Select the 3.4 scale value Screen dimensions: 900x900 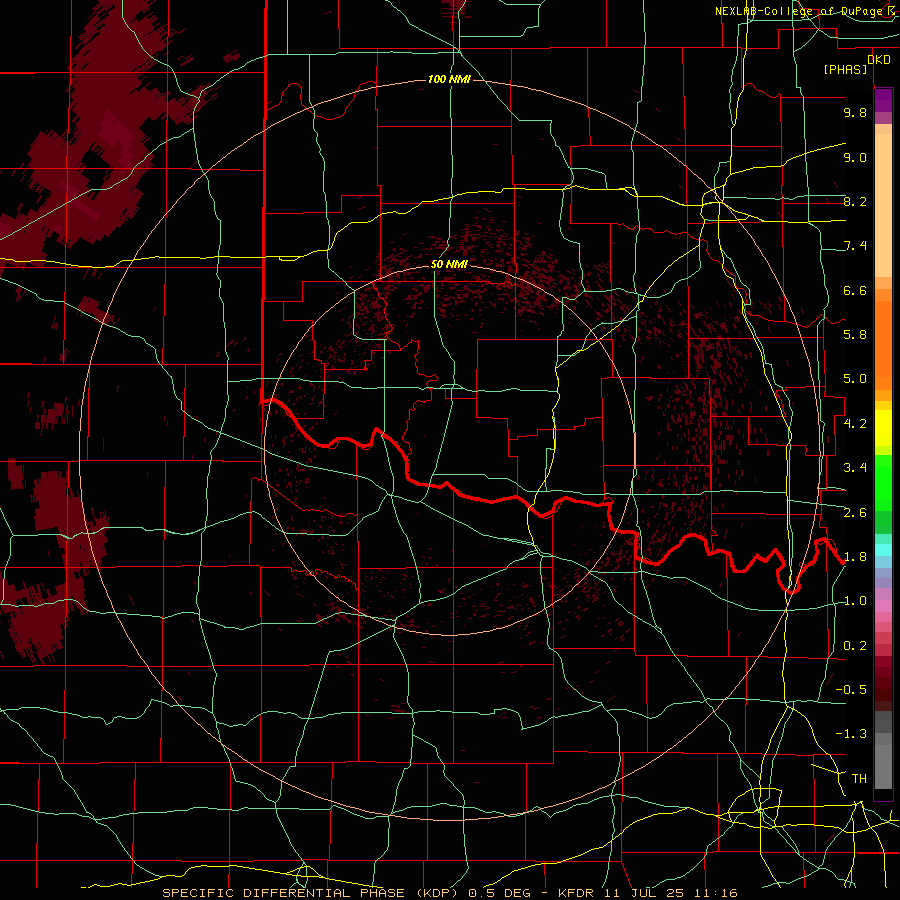point(855,468)
